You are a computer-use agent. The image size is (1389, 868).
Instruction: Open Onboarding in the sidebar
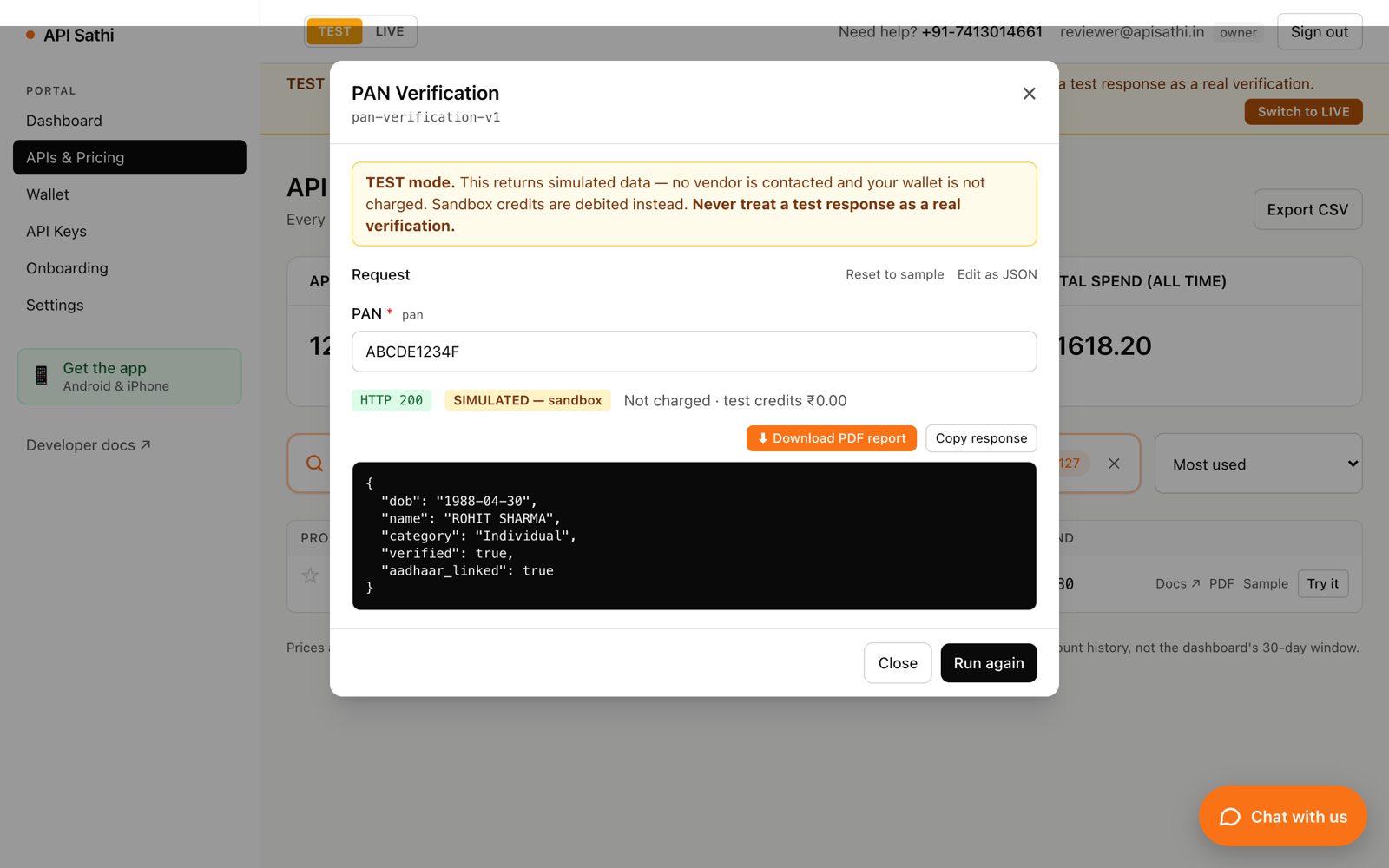click(x=129, y=268)
